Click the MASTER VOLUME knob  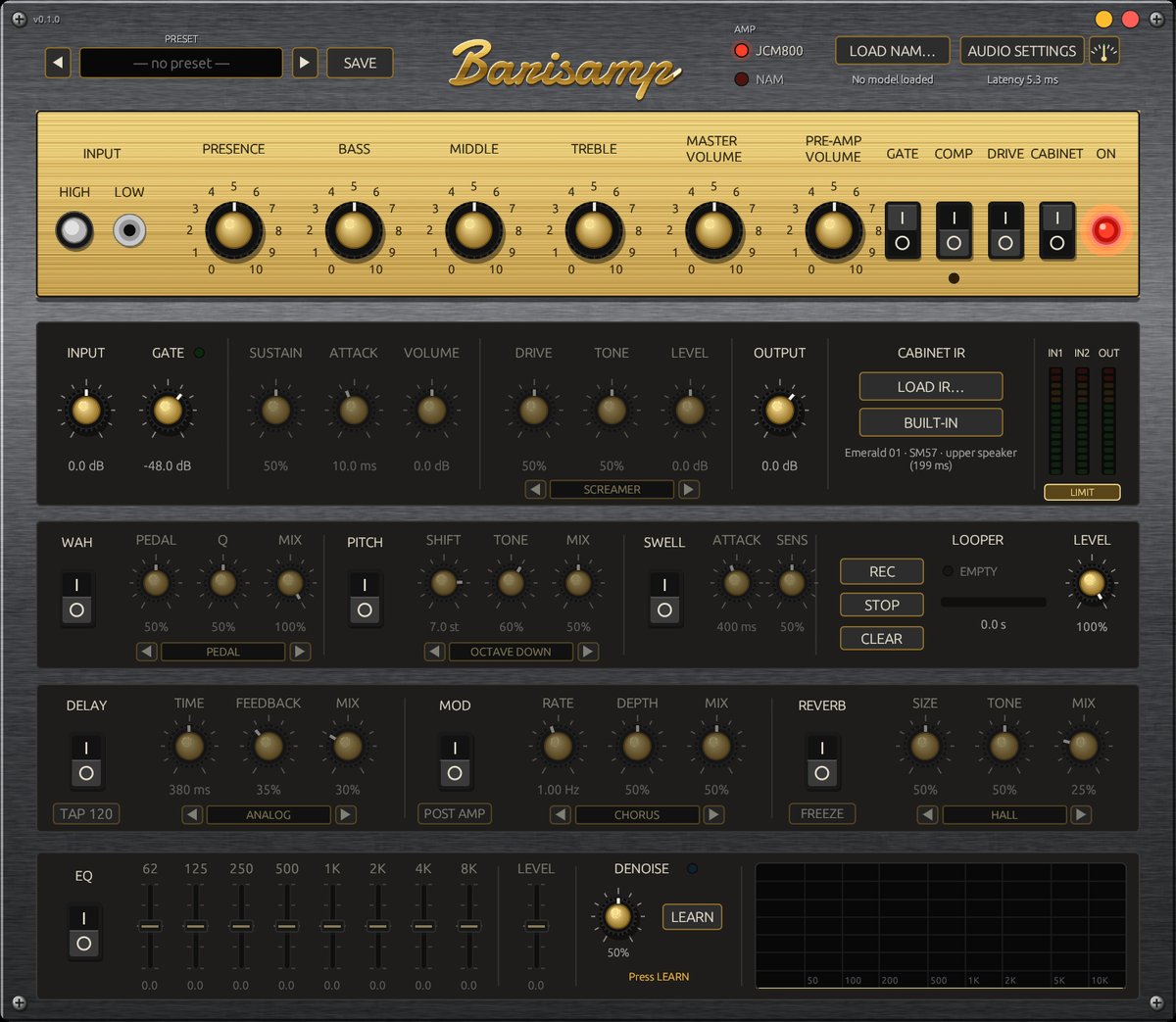[713, 230]
